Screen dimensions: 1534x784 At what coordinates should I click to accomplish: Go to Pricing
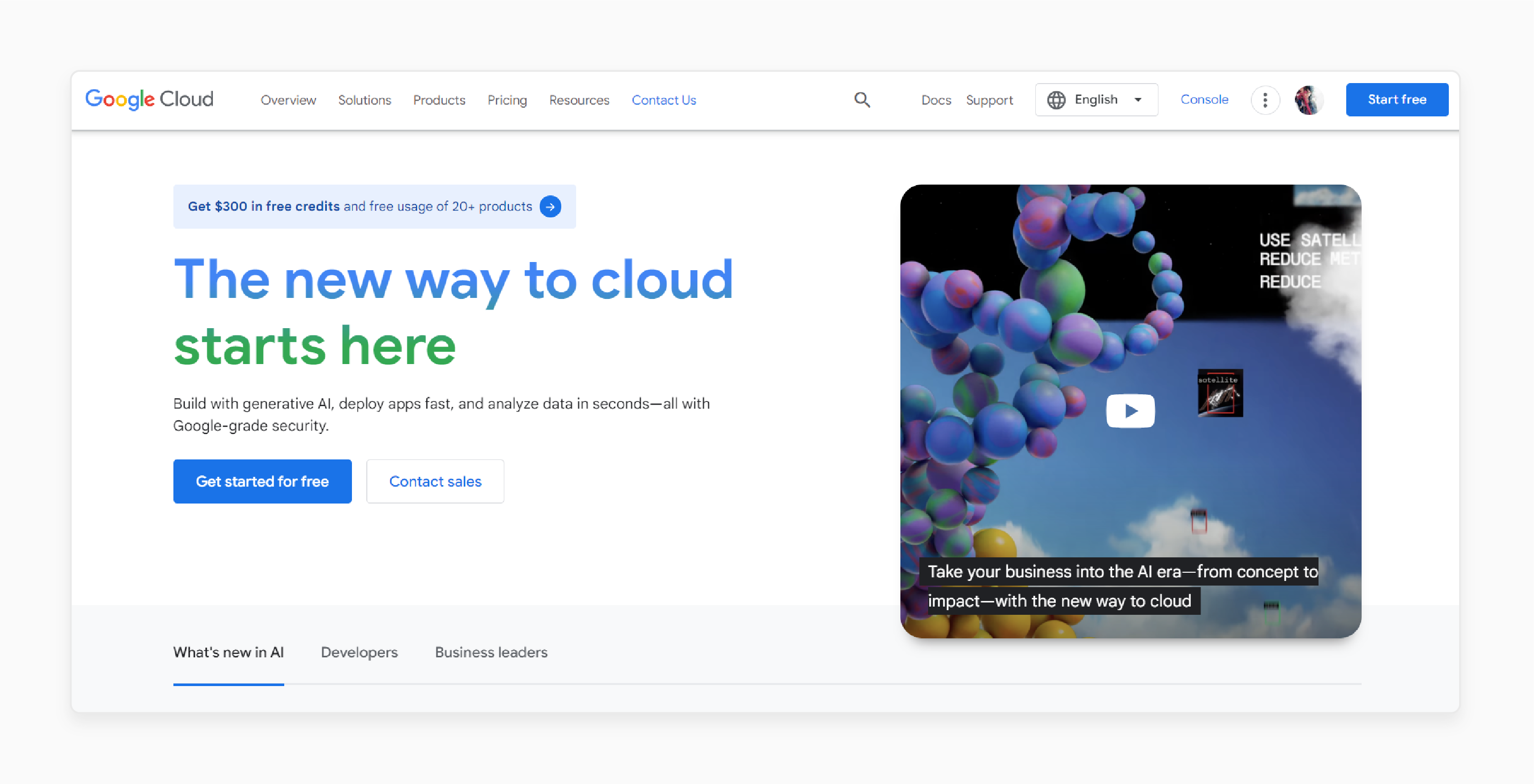coord(507,100)
